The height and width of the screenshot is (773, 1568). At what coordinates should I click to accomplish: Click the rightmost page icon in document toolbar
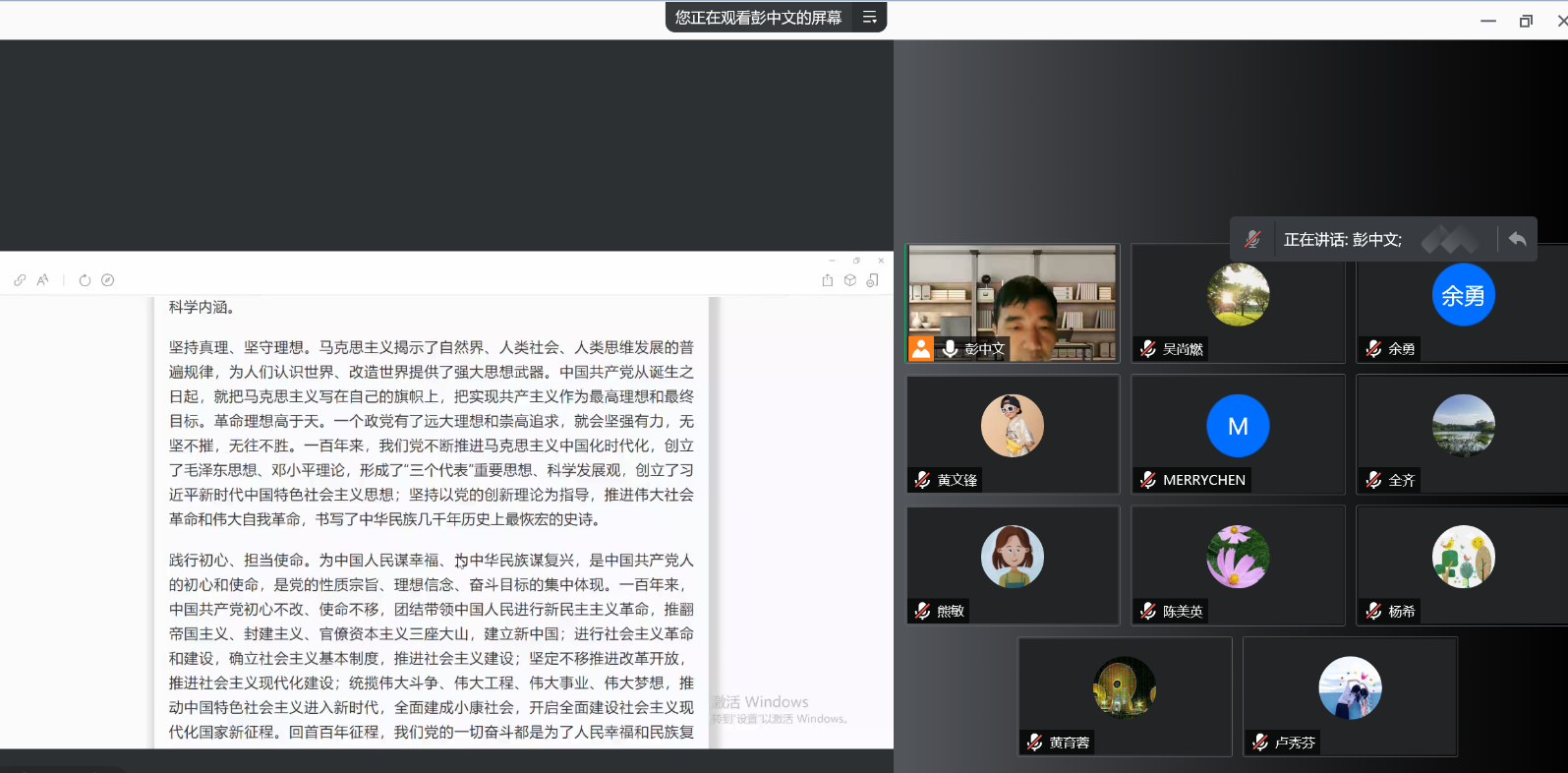point(872,280)
